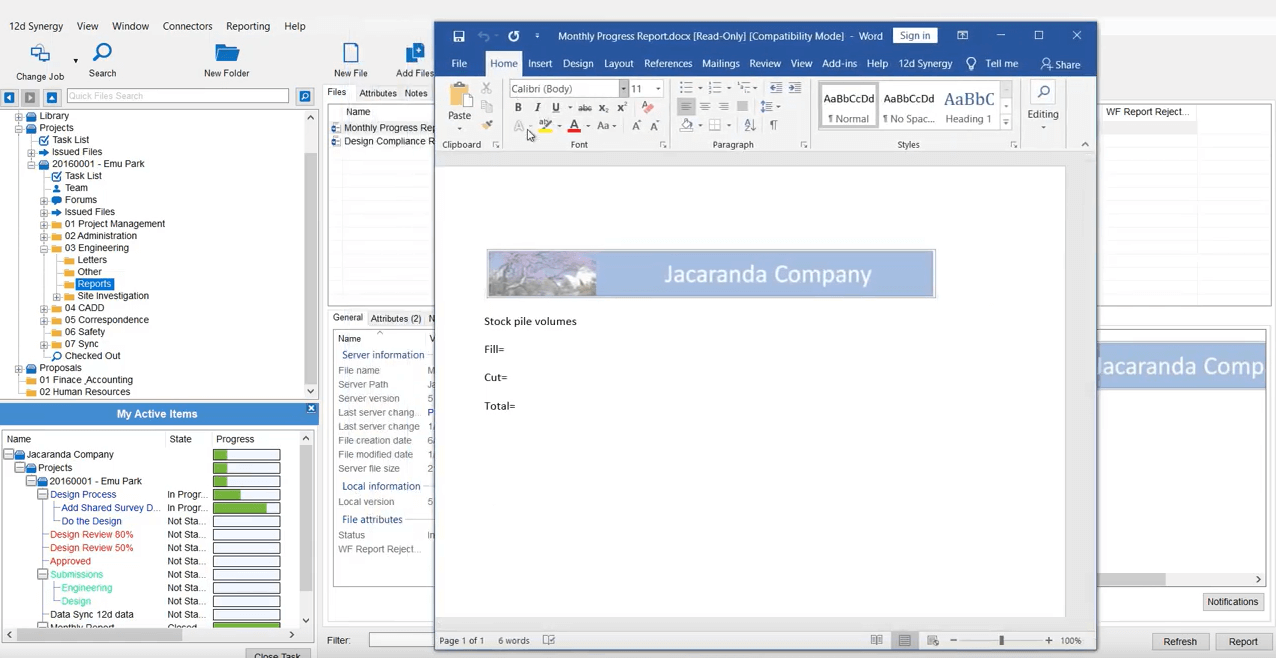Switch to Web Layout view in Word's status bar
Viewport: 1276px width, 658px height.
(x=932, y=641)
